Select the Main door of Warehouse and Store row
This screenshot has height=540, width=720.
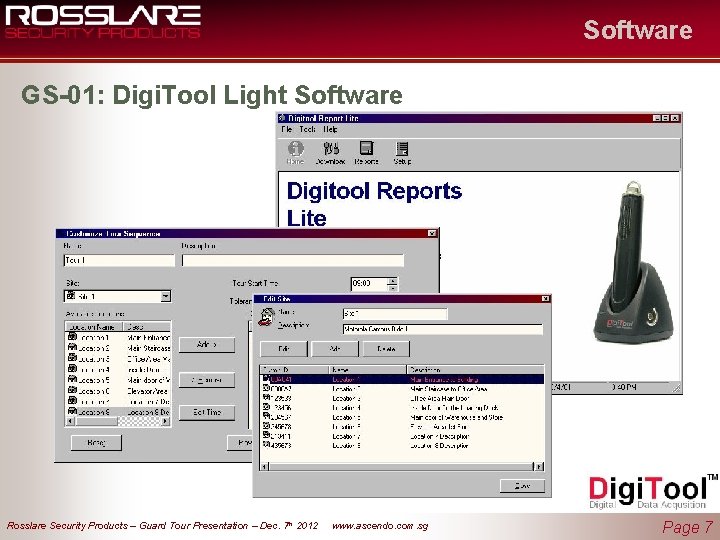pyautogui.click(x=402, y=417)
